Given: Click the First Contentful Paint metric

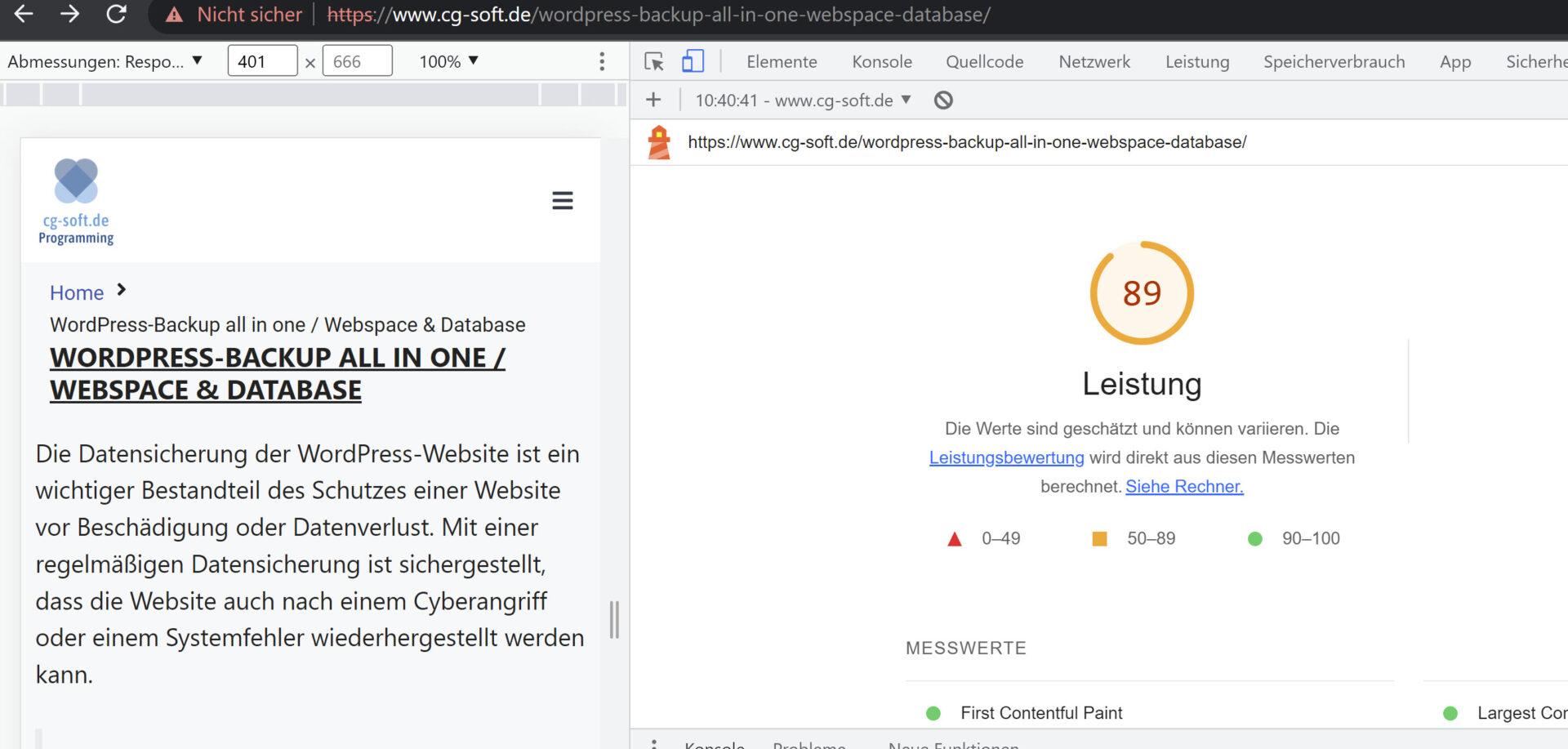Looking at the screenshot, I should (1041, 713).
